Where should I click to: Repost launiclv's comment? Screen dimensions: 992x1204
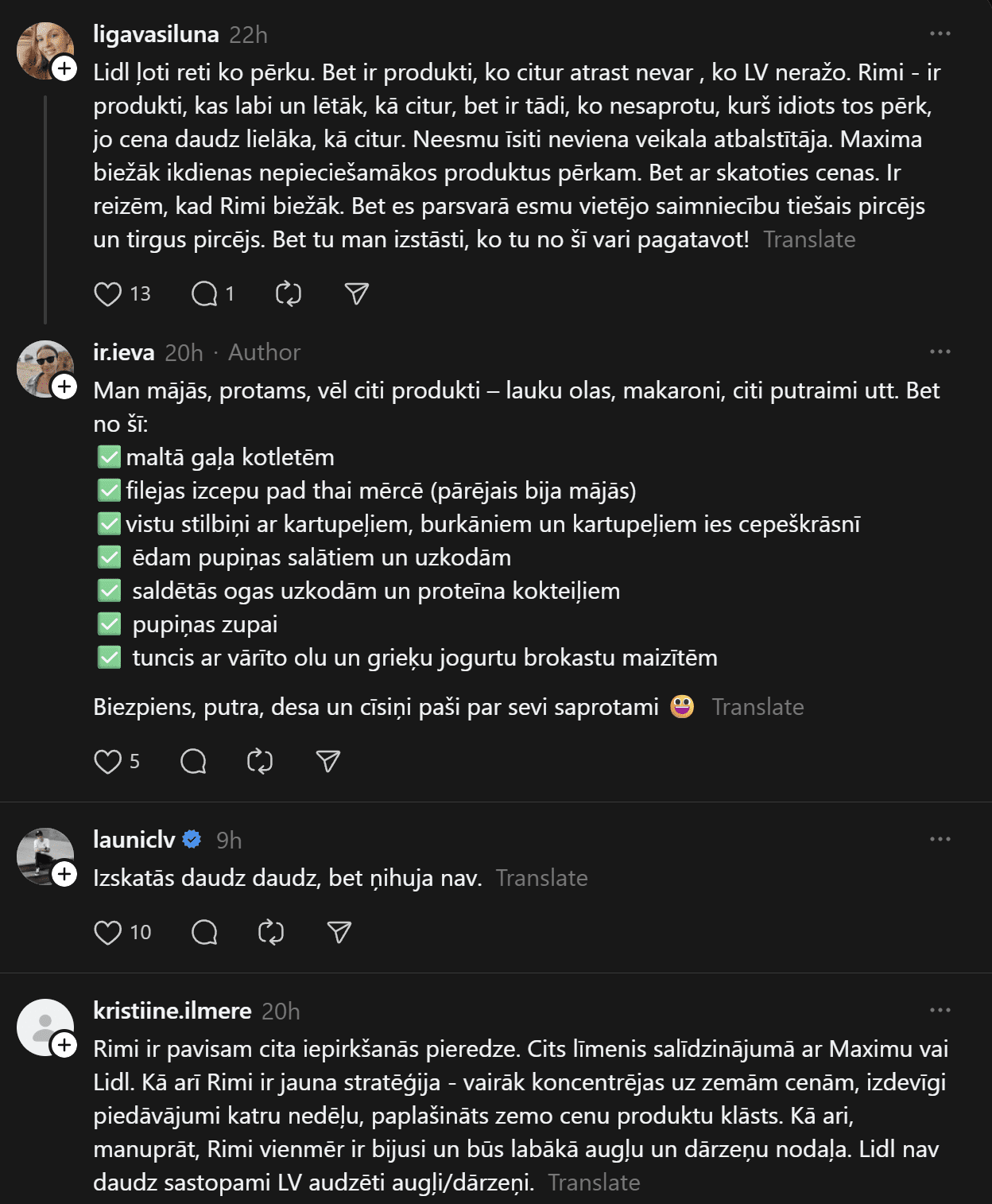click(x=271, y=932)
